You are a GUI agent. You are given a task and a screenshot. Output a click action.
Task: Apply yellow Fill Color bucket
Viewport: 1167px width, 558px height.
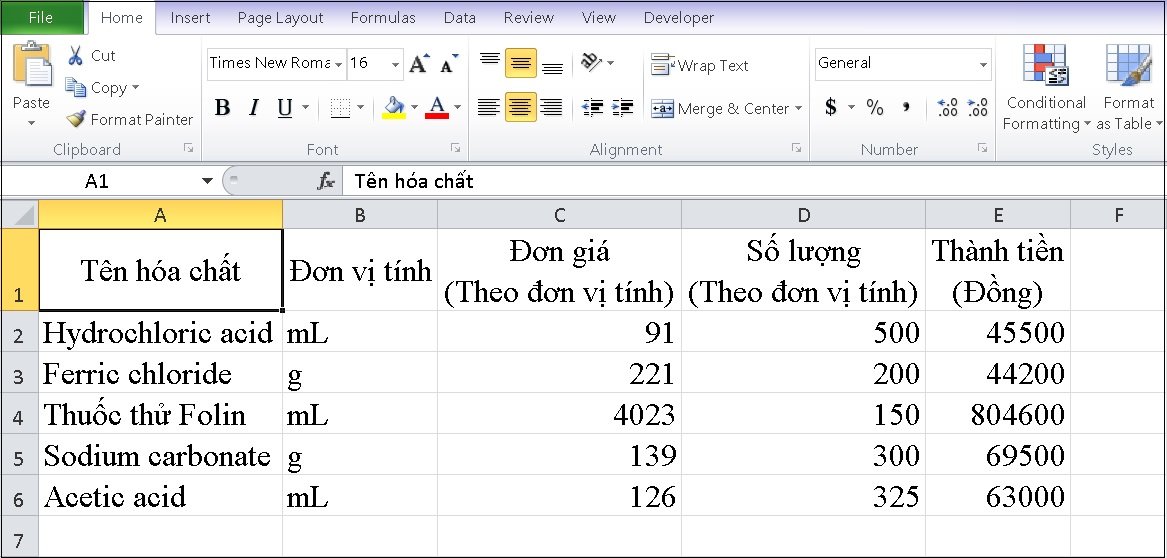coord(393,109)
